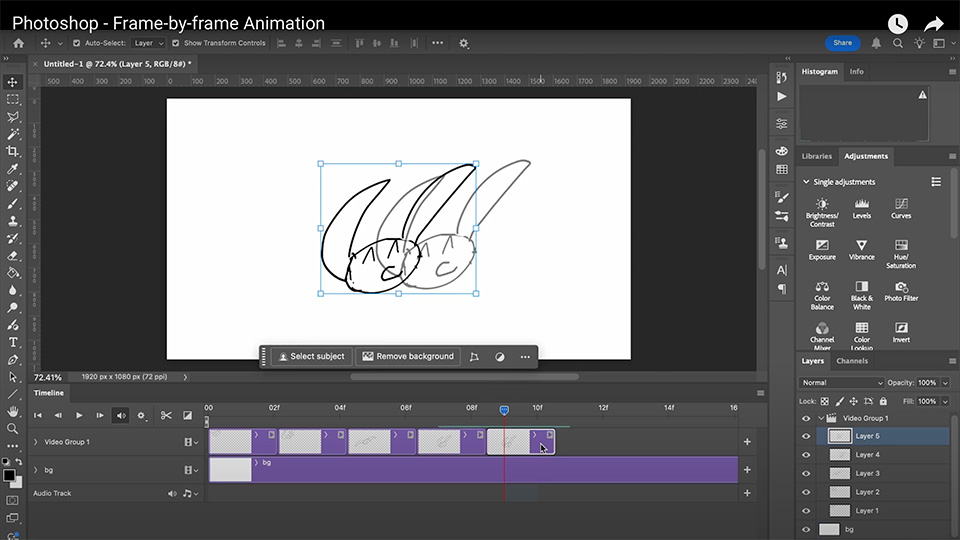The height and width of the screenshot is (540, 960).
Task: Switch to the Libraries tab
Action: 816,156
